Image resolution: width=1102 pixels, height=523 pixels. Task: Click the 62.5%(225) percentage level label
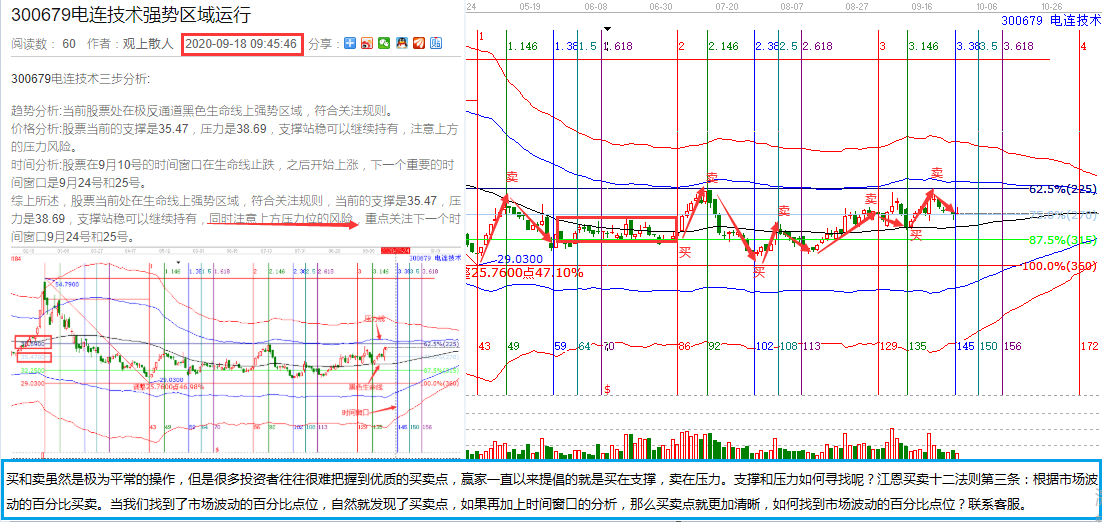point(1062,188)
